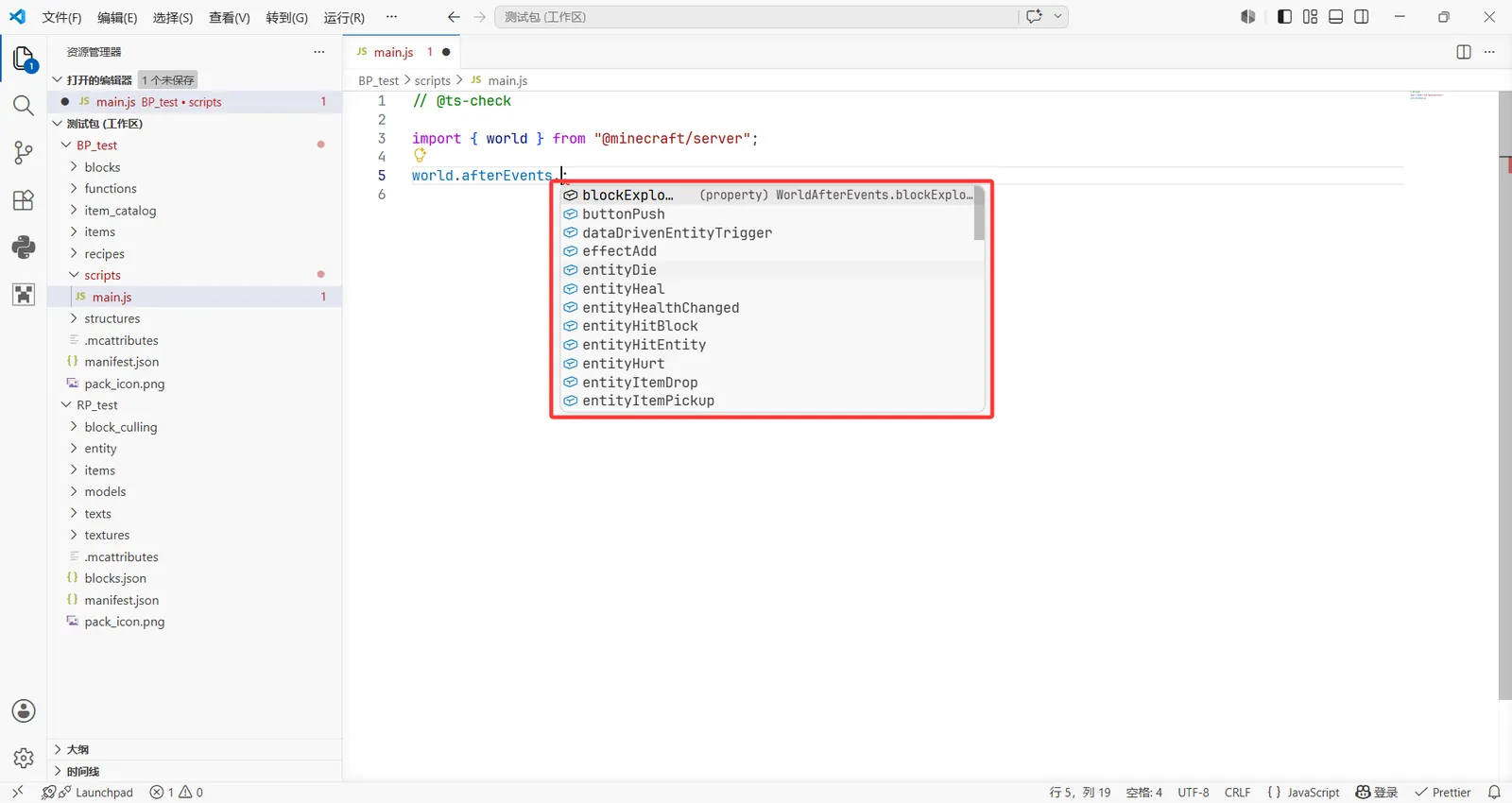This screenshot has width=1512, height=803.
Task: Open Source Control view icon
Action: pos(24,153)
